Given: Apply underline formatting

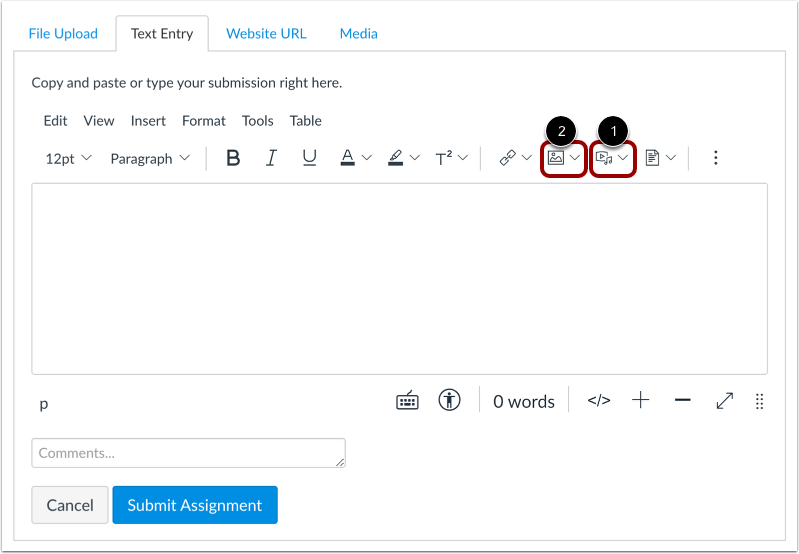Looking at the screenshot, I should click(309, 158).
